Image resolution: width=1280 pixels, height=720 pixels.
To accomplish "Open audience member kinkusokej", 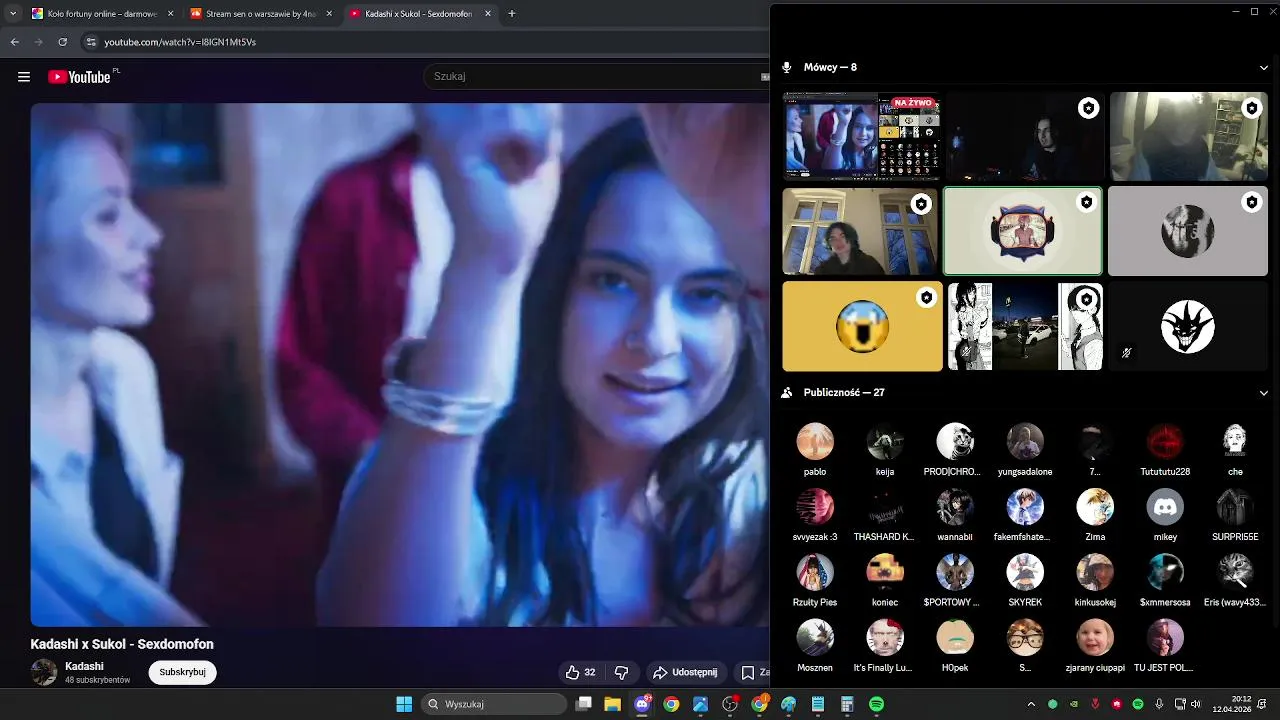I will pos(1095,579).
